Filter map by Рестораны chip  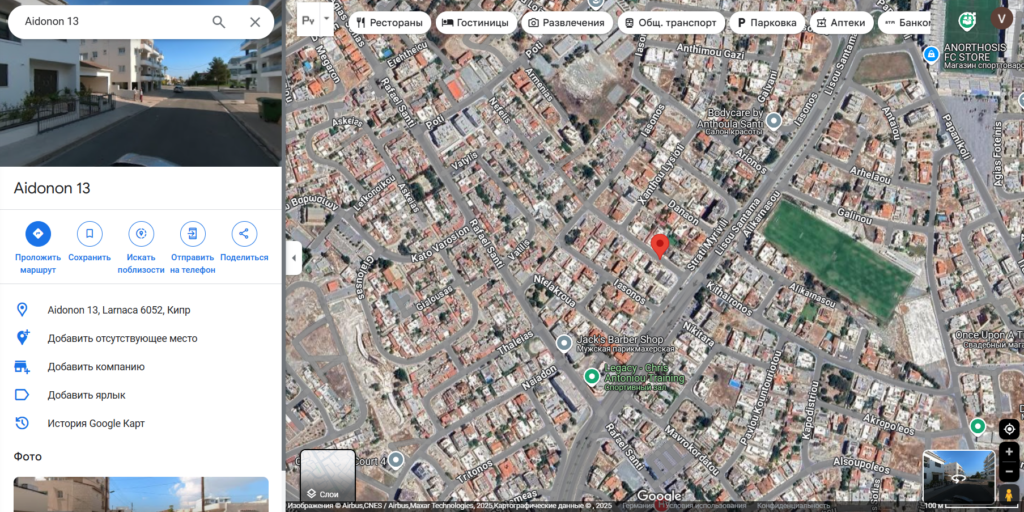[390, 23]
